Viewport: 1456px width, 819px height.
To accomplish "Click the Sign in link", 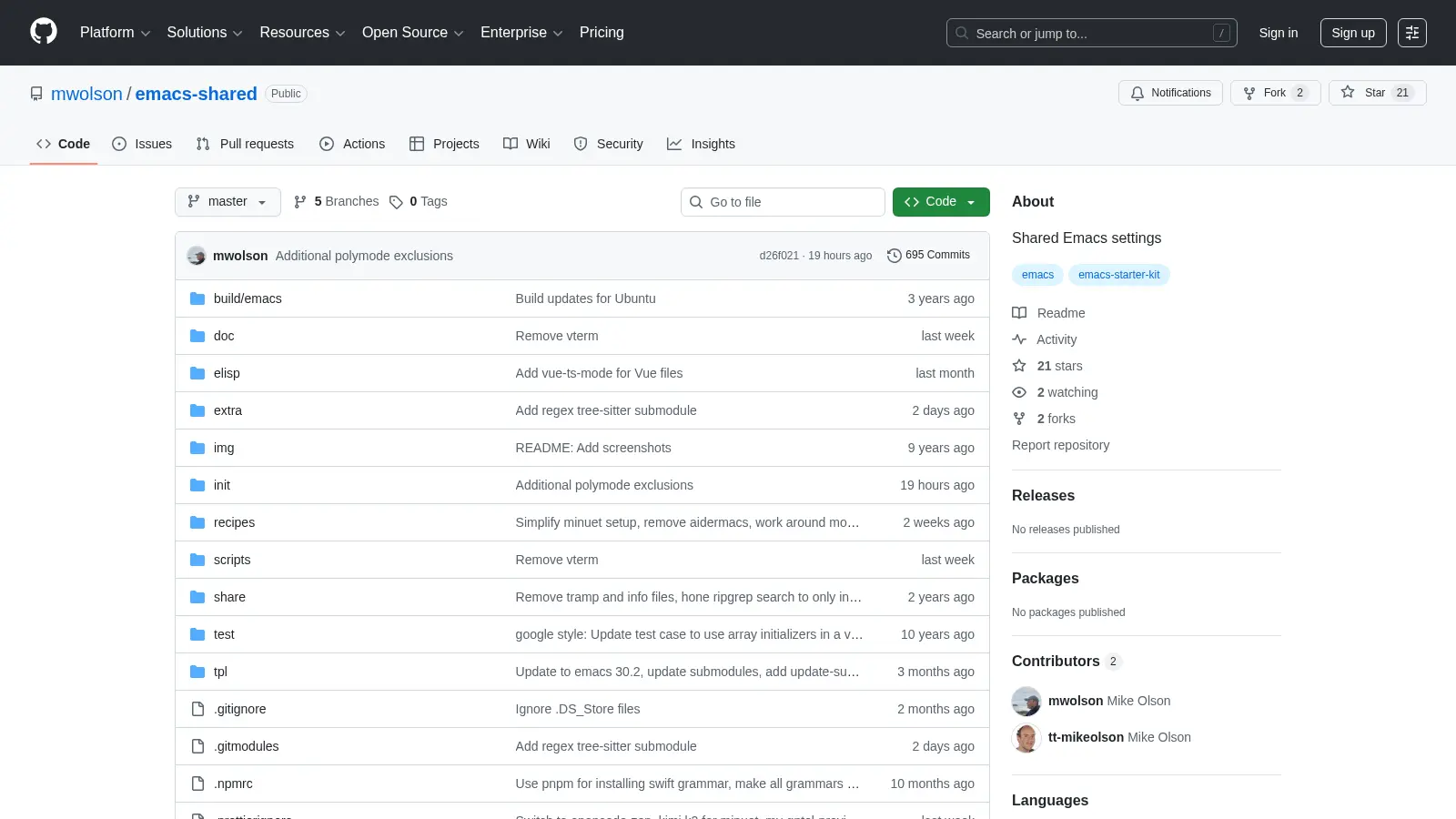I will pos(1279,33).
